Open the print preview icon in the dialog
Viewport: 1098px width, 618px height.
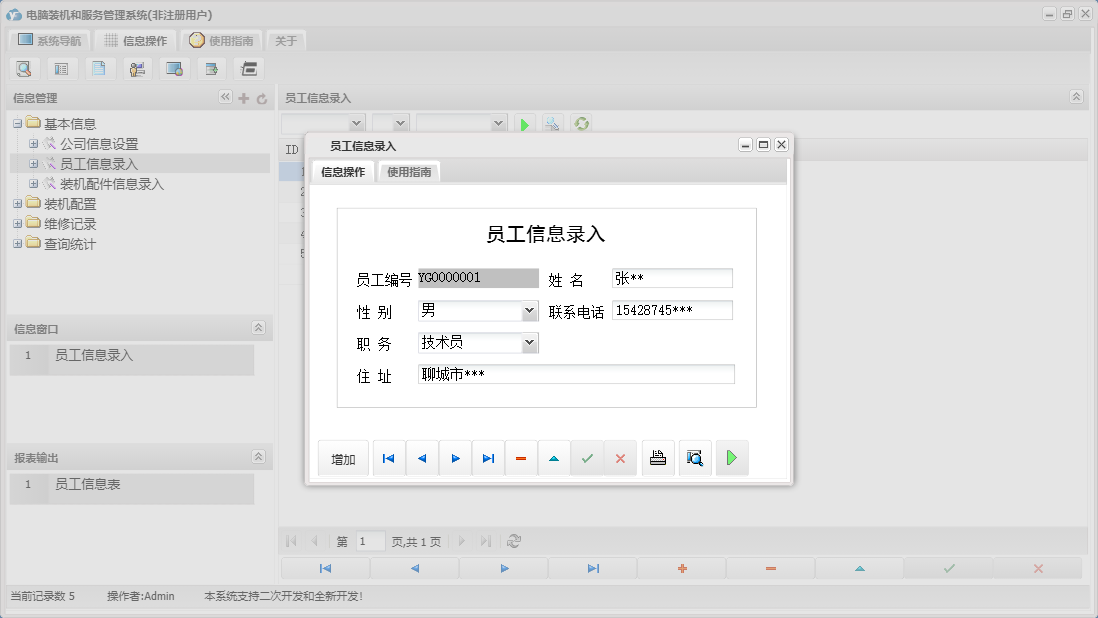pos(695,457)
